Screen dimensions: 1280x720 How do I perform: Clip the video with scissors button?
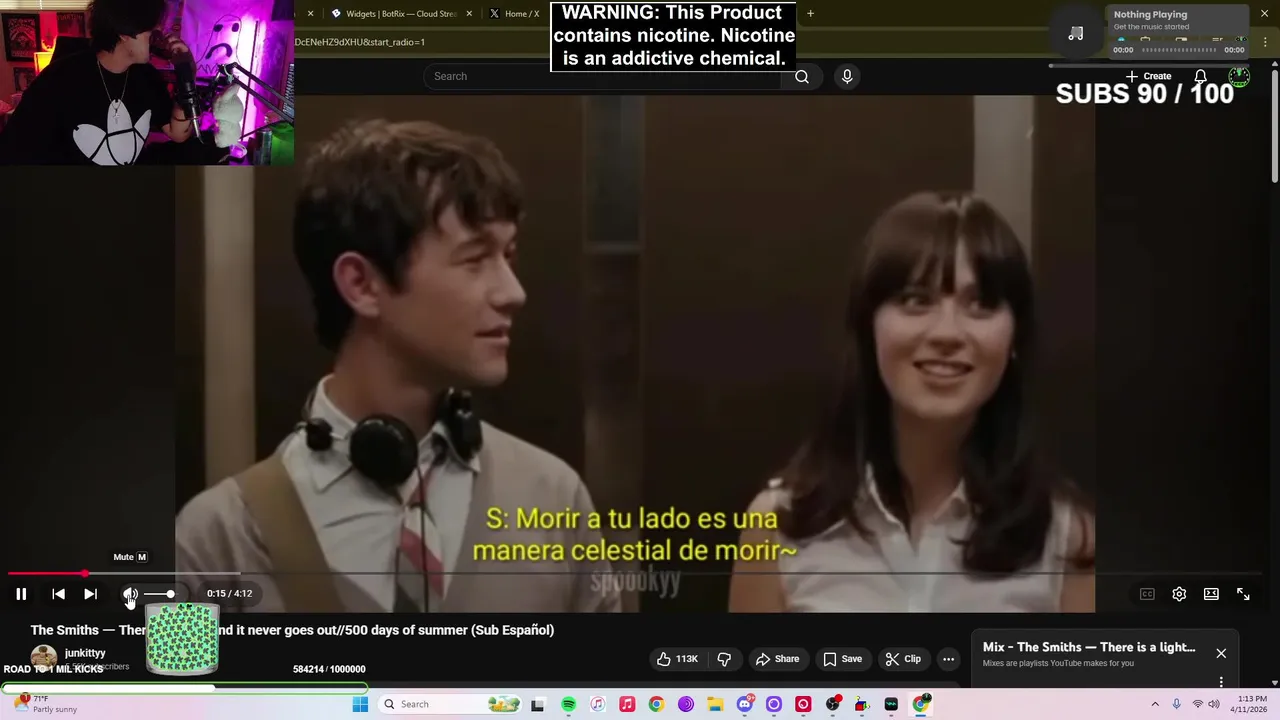point(903,659)
